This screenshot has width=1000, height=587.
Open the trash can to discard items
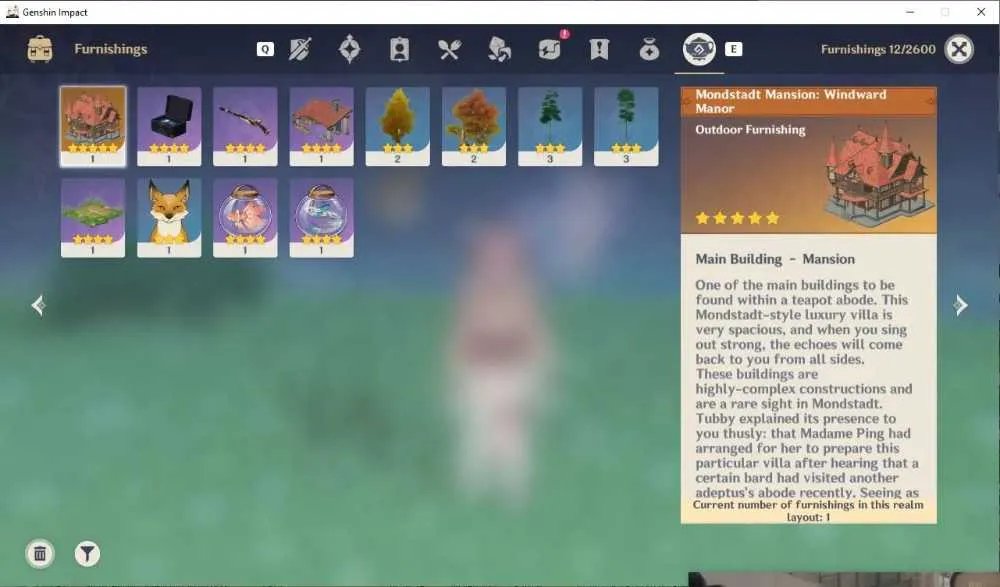pos(40,553)
